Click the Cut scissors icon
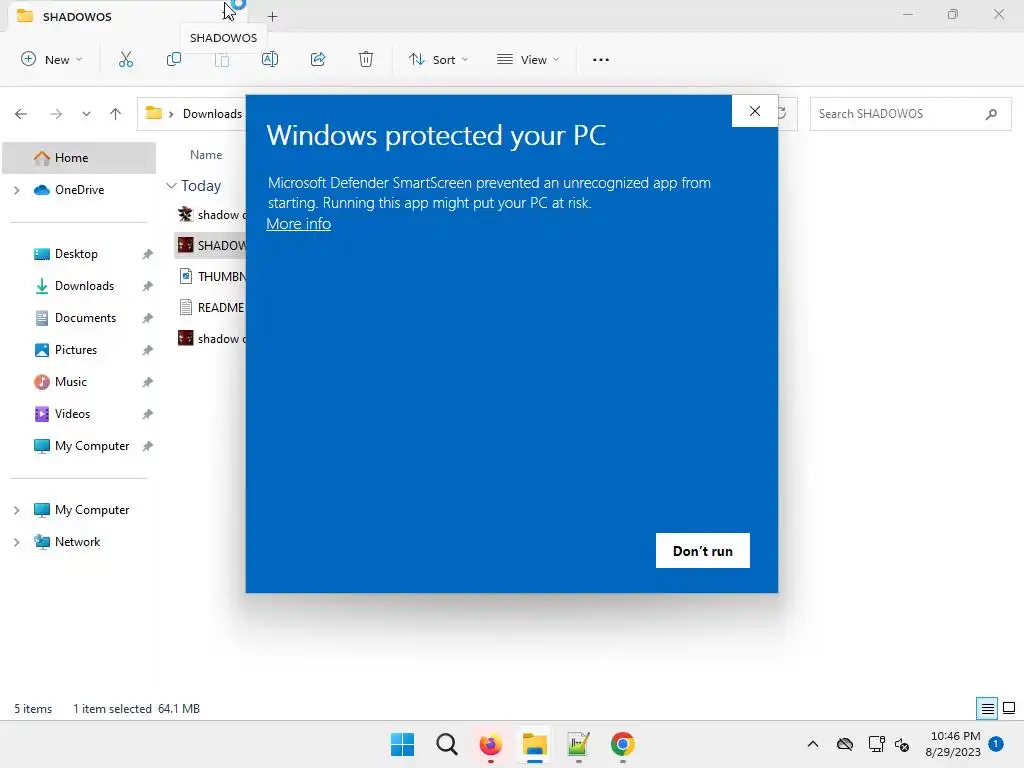The image size is (1024, 768). tap(125, 59)
